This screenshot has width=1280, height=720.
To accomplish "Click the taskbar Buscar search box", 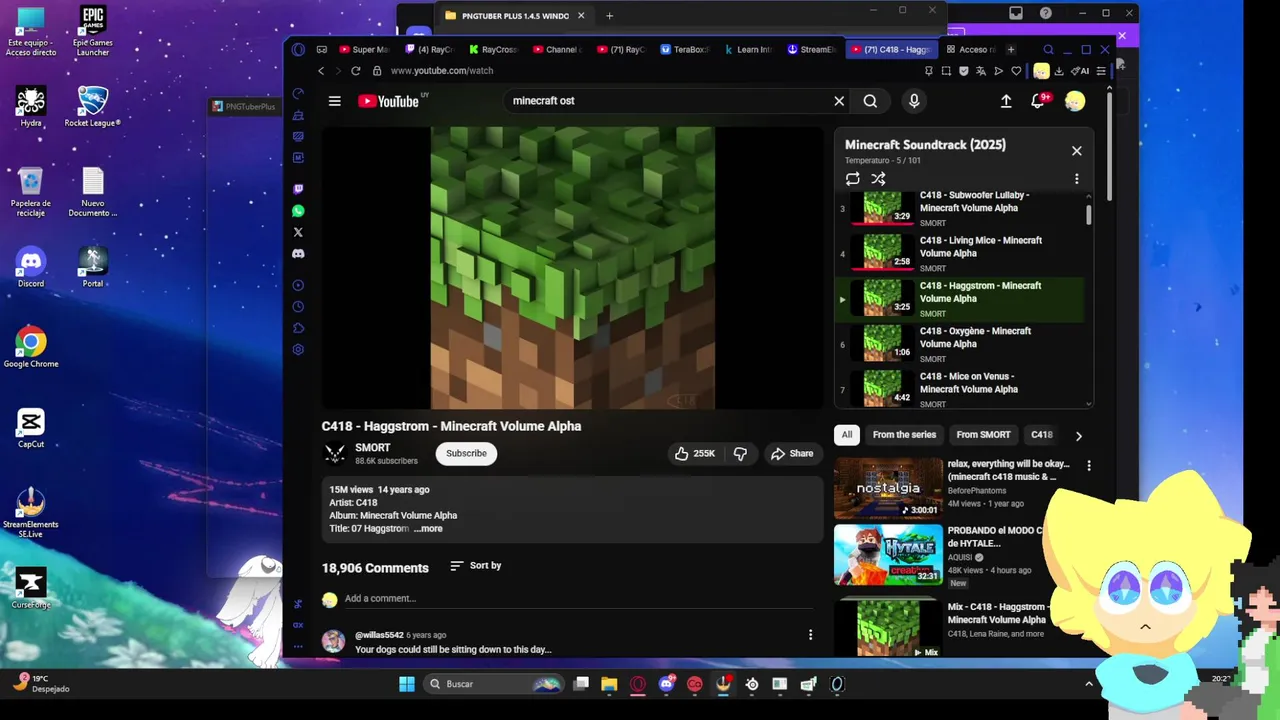I will (x=493, y=684).
